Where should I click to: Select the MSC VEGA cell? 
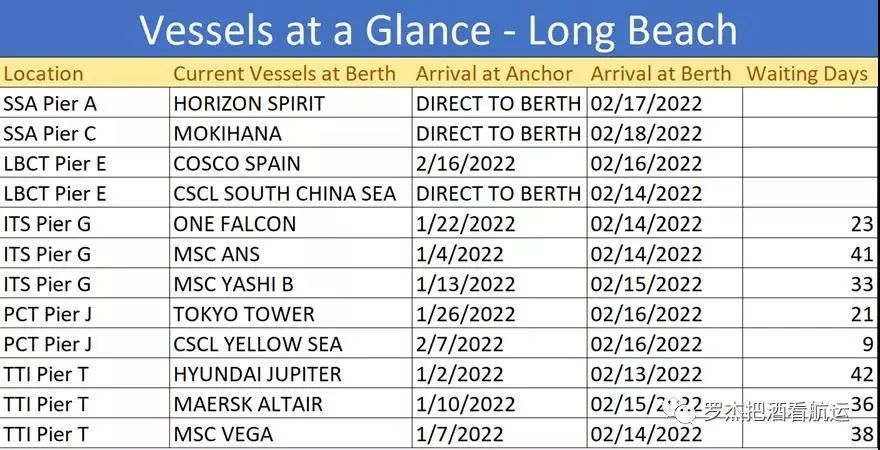tap(223, 434)
